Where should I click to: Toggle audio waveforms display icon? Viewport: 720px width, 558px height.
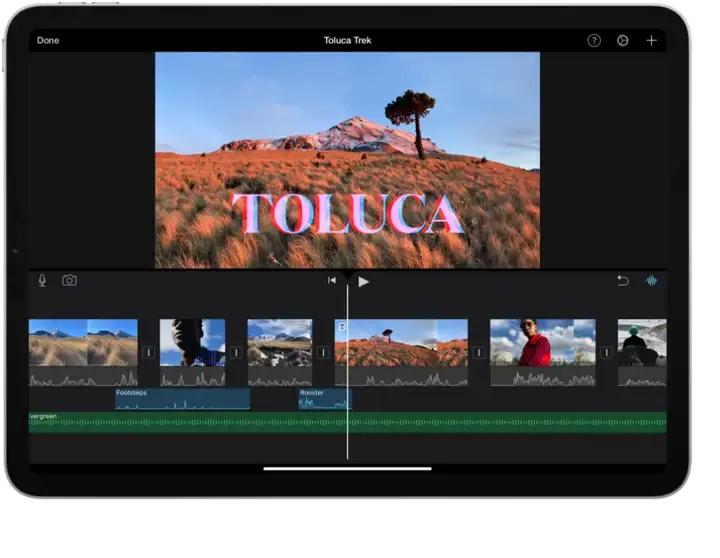[652, 281]
